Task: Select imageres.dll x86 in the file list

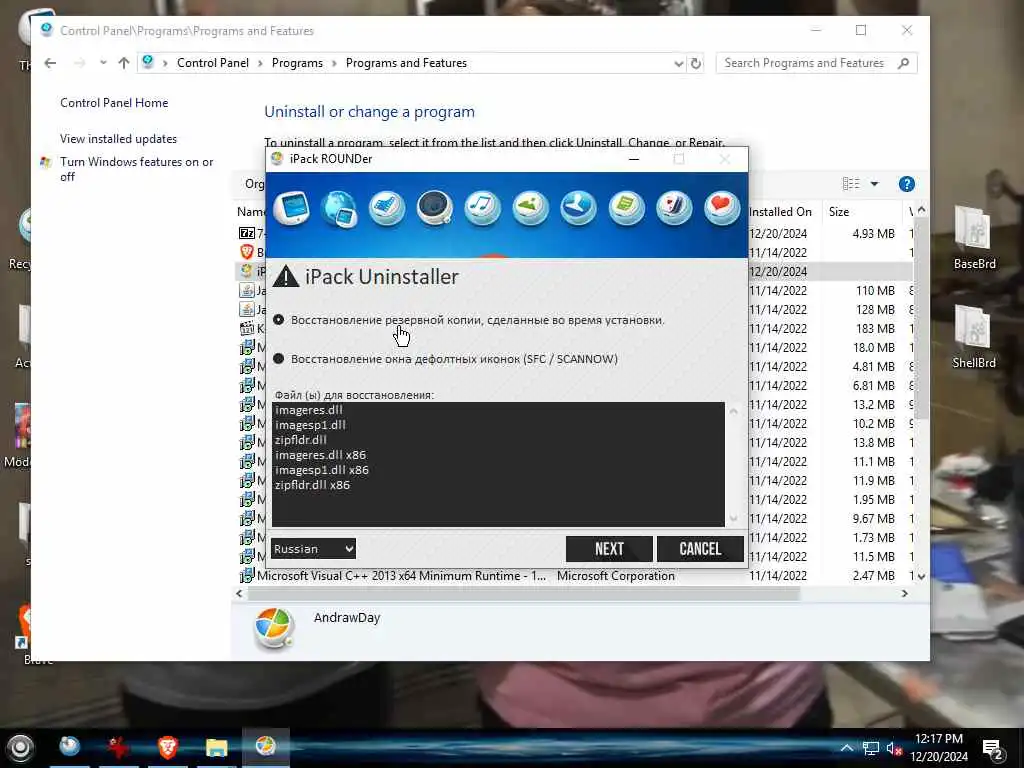Action: click(321, 455)
